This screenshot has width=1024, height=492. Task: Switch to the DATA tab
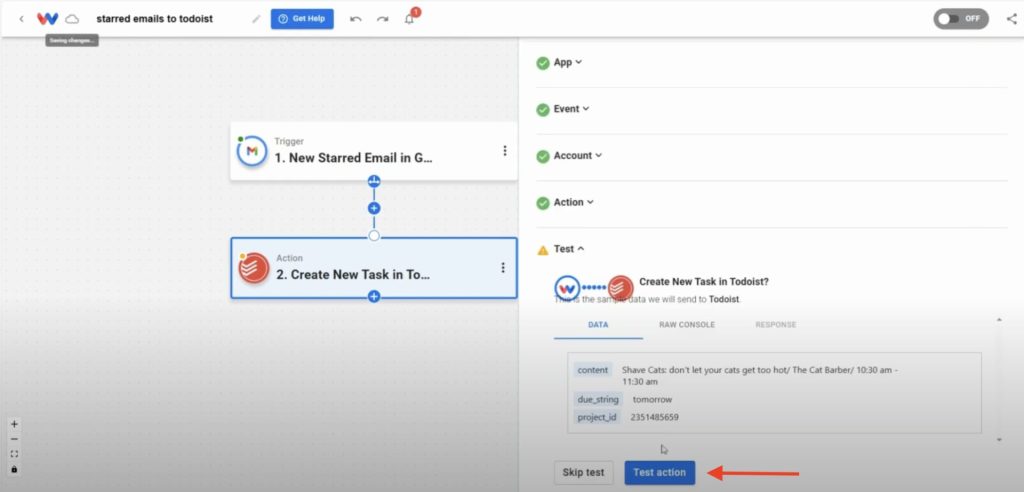point(598,325)
